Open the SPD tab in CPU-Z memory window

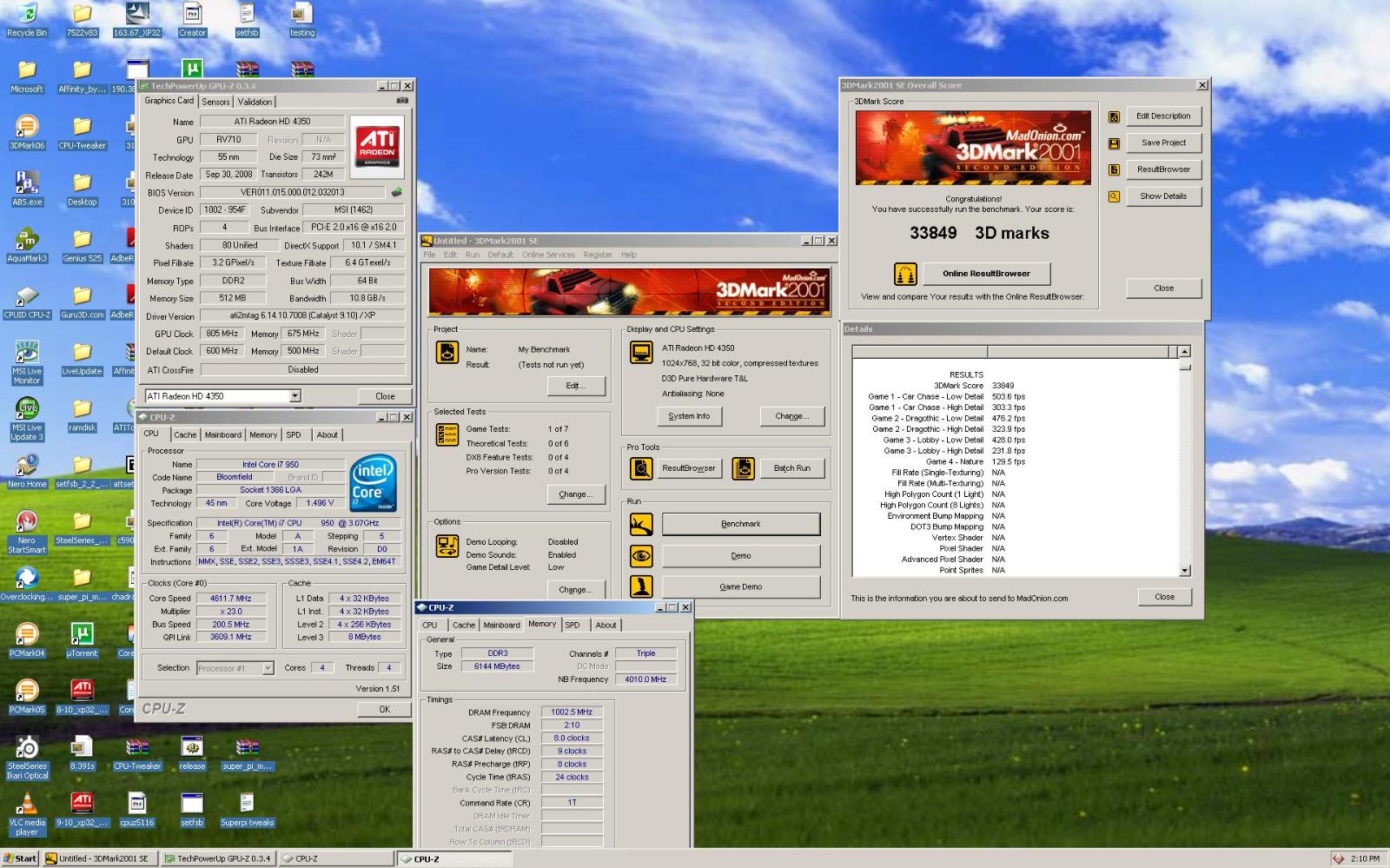[573, 625]
